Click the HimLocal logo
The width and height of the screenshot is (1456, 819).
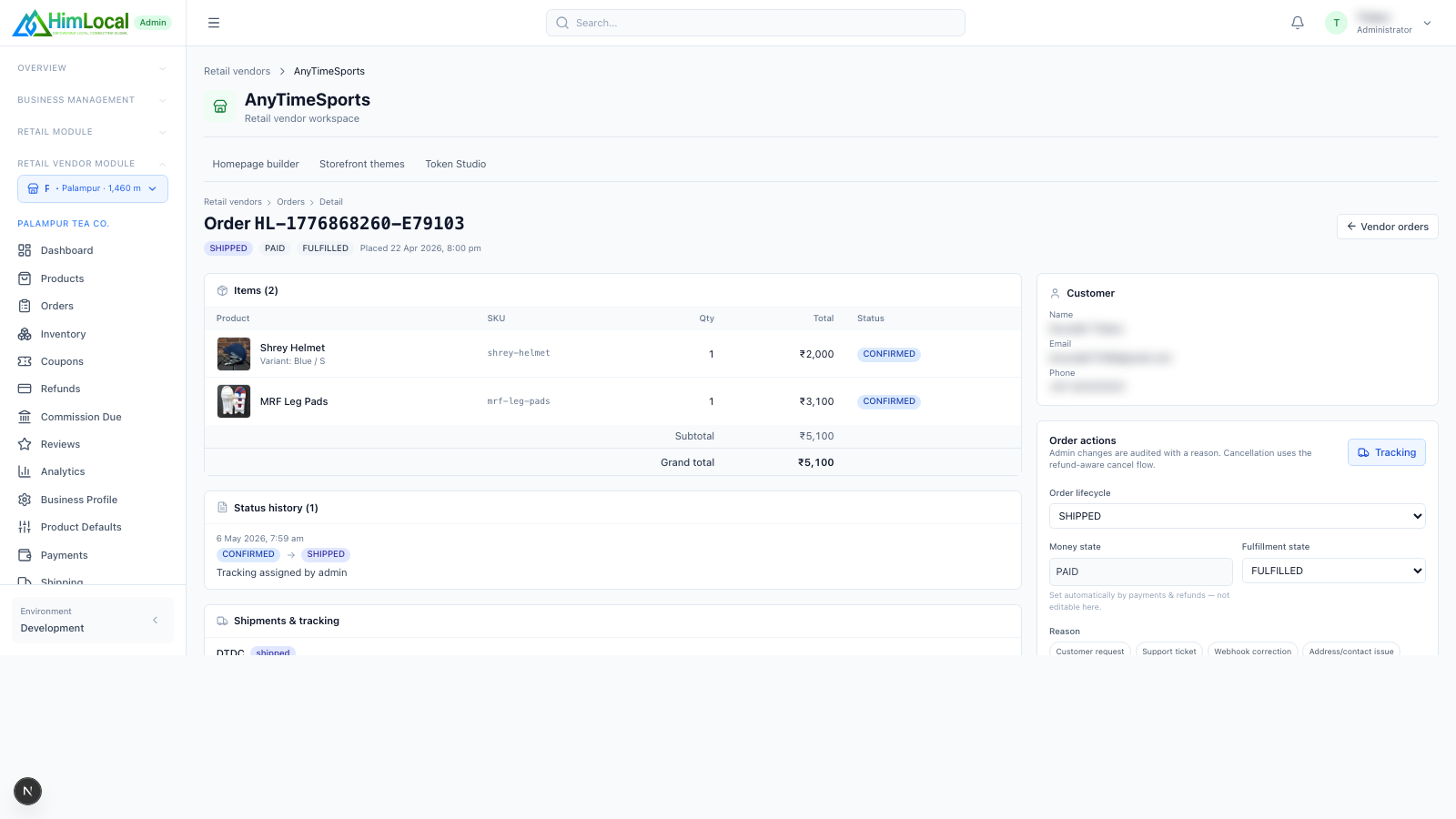pyautogui.click(x=71, y=23)
